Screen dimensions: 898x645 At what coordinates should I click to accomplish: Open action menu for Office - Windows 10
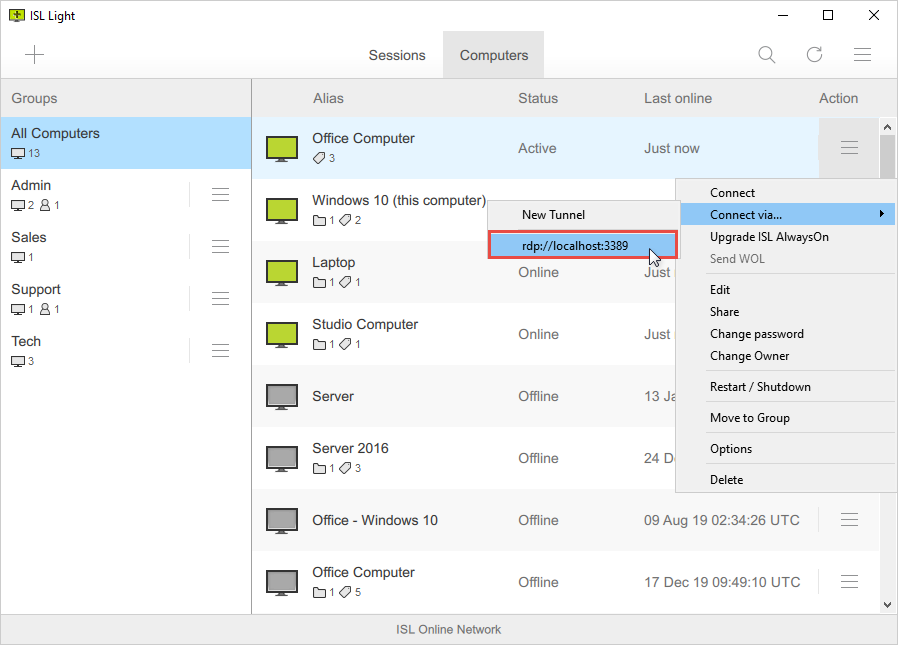[849, 520]
